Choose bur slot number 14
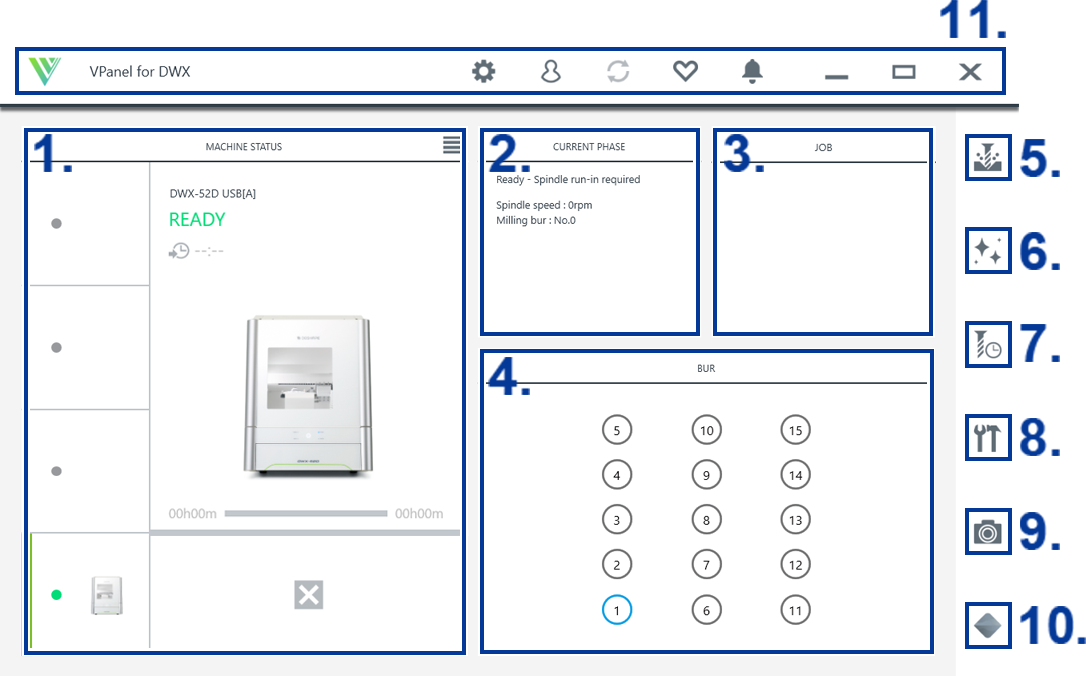Viewport: 1086px width, 676px height. (795, 475)
